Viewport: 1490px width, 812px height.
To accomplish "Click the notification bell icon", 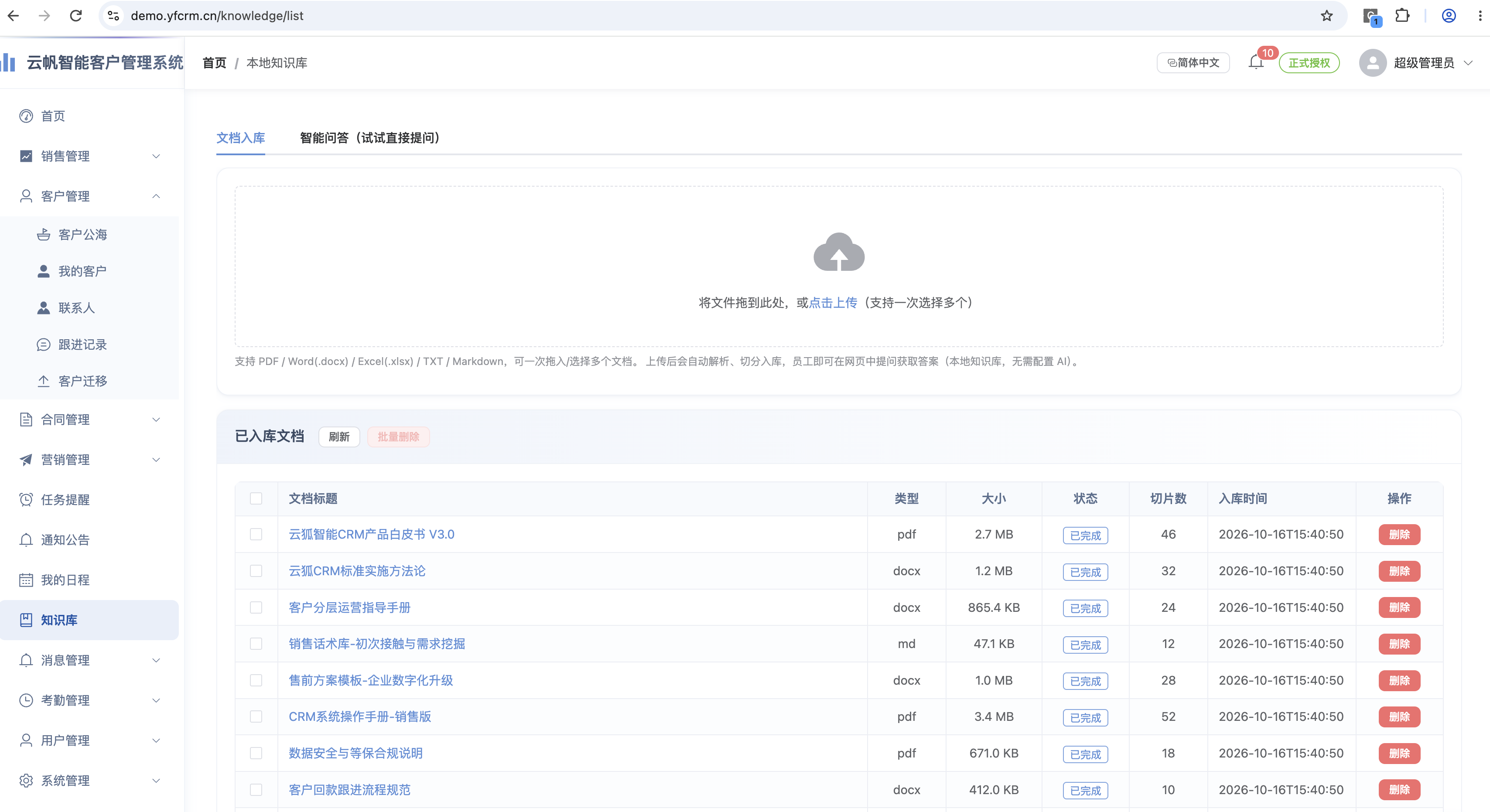I will click(x=1256, y=62).
